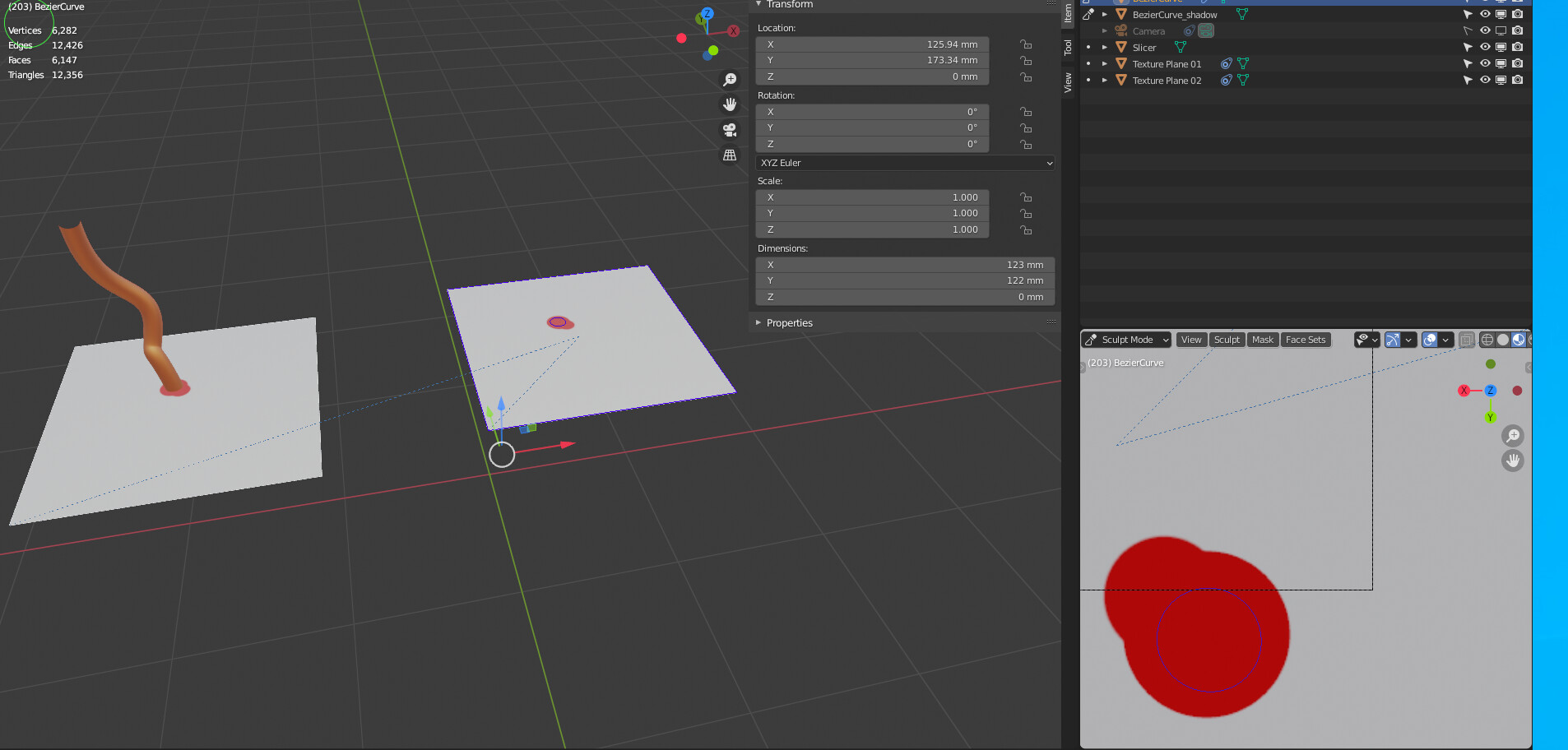
Task: Toggle X-ray button in sculpt viewport header
Action: point(1466,340)
